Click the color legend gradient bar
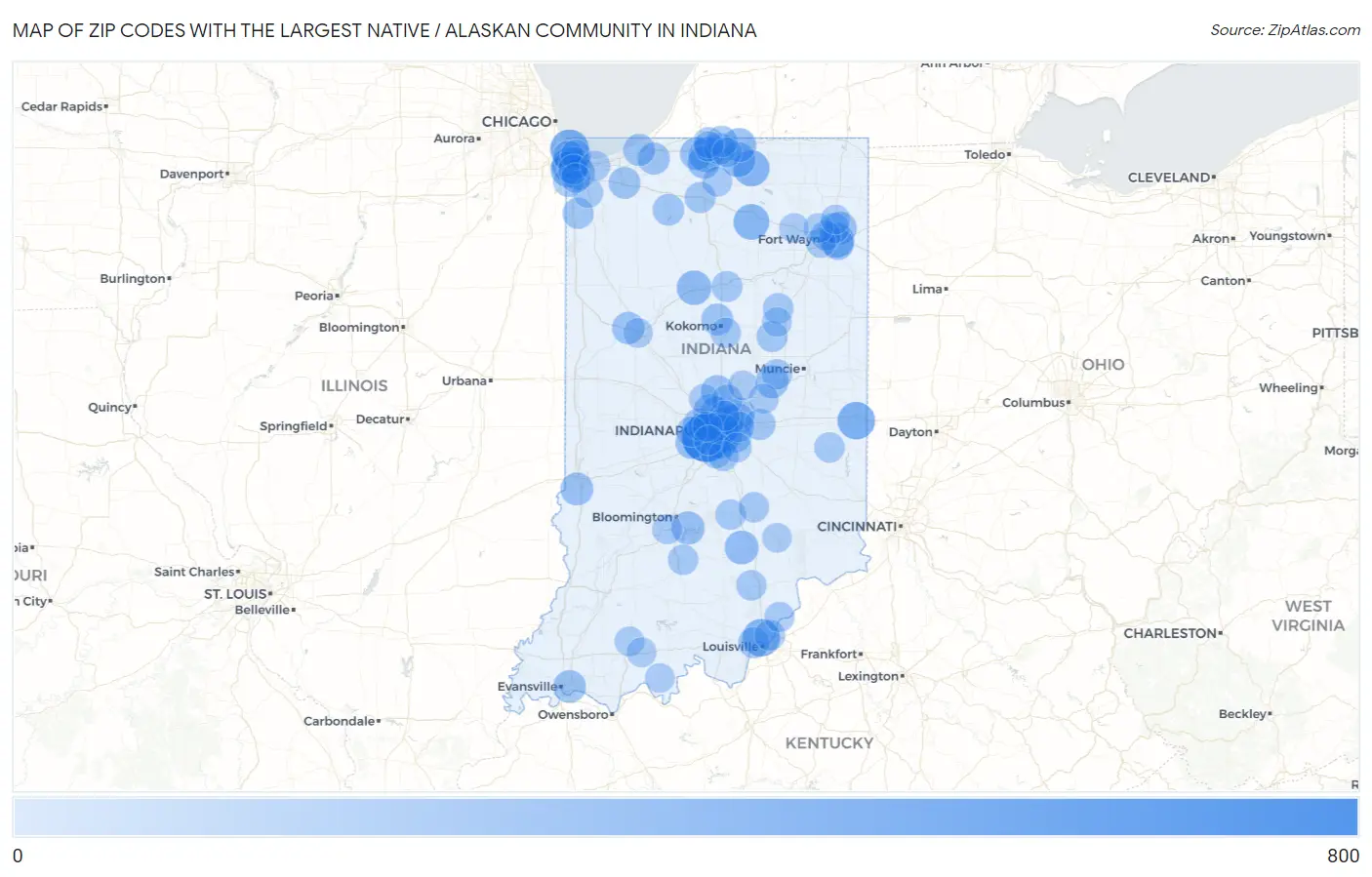The image size is (1372, 877). coord(685,817)
